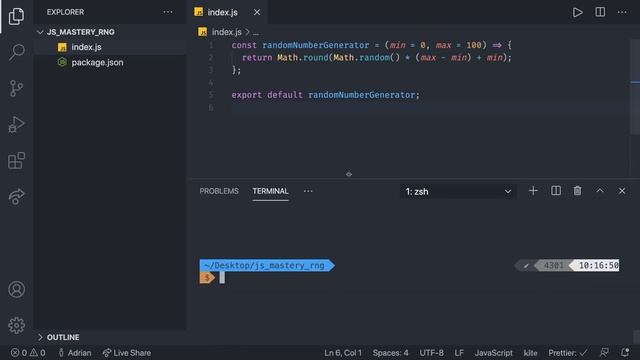Screen dimensions: 640x360
Task: Open errors and warnings status item
Action: (x=28, y=353)
